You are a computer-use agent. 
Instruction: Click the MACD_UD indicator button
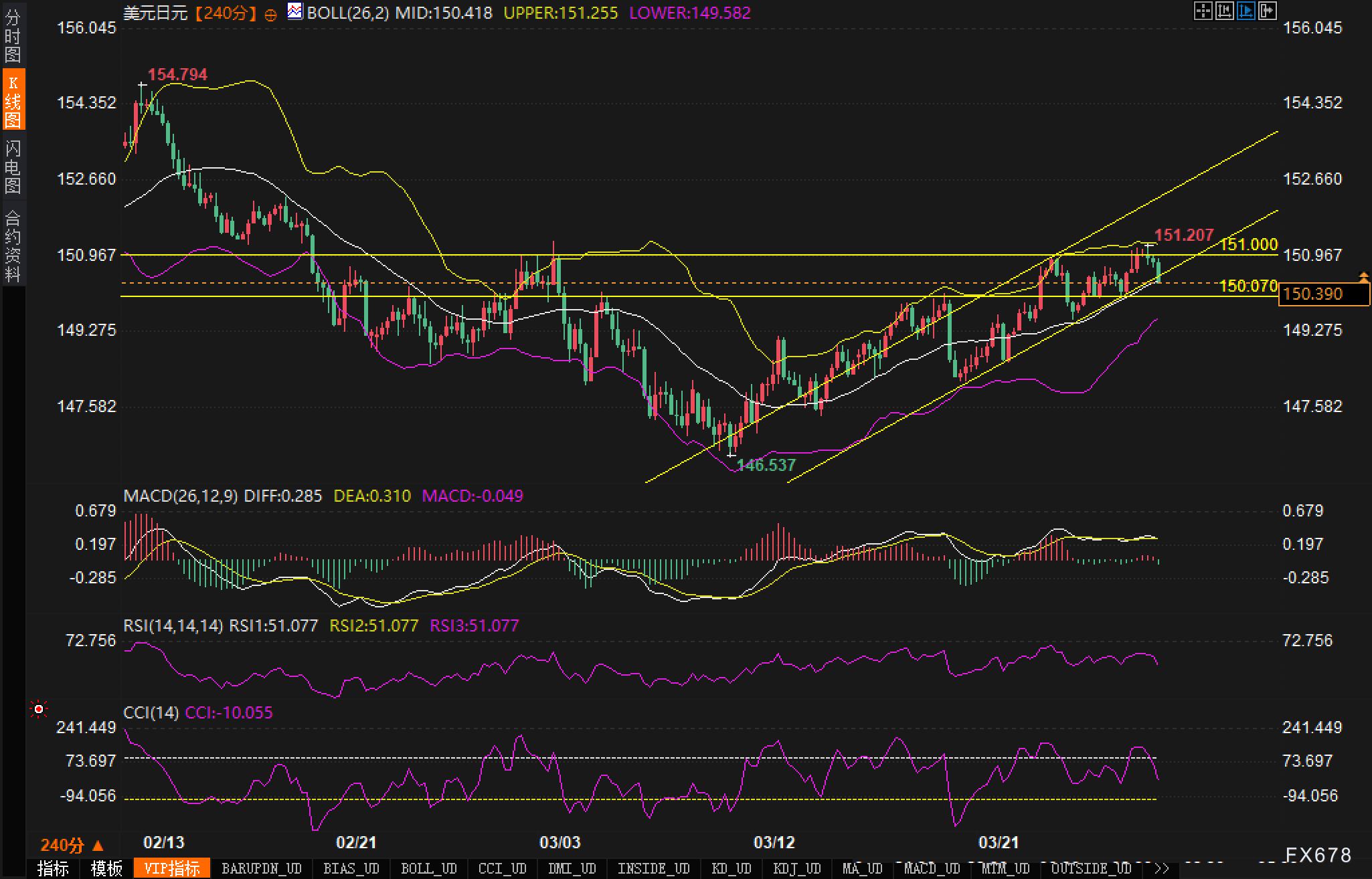pos(932,869)
